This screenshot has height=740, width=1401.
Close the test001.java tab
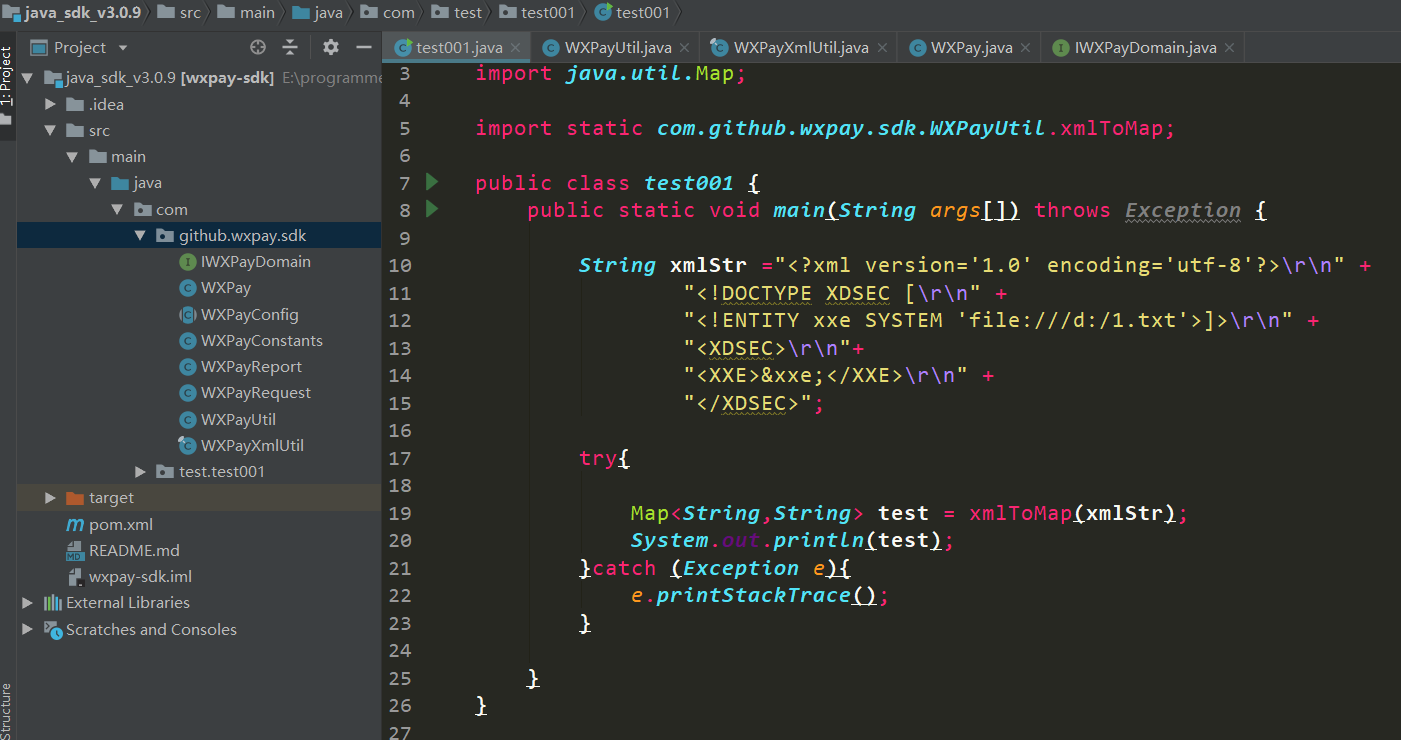[515, 48]
